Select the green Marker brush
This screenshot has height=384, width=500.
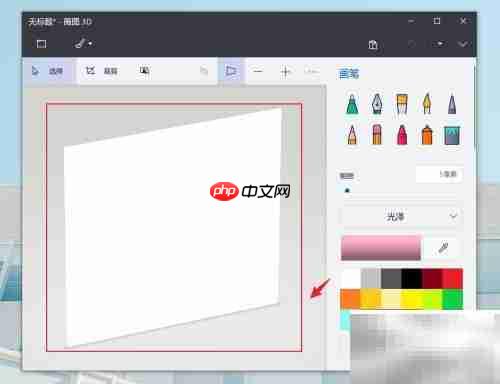point(352,104)
